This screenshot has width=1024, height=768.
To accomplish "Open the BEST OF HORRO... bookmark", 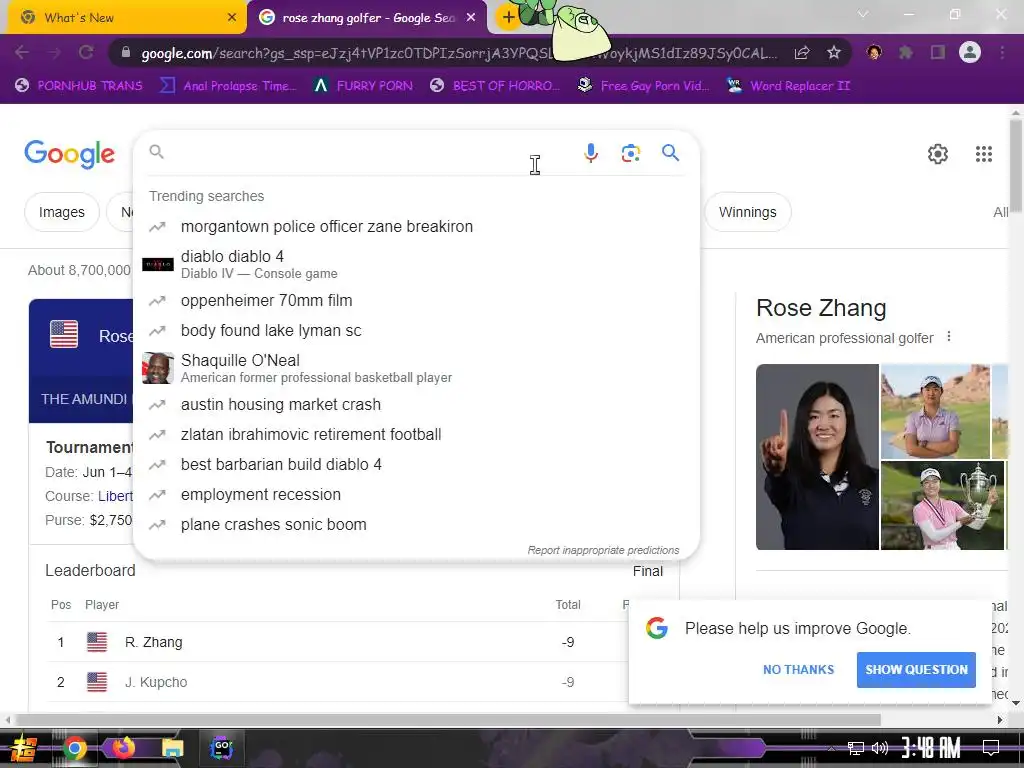I will [494, 86].
